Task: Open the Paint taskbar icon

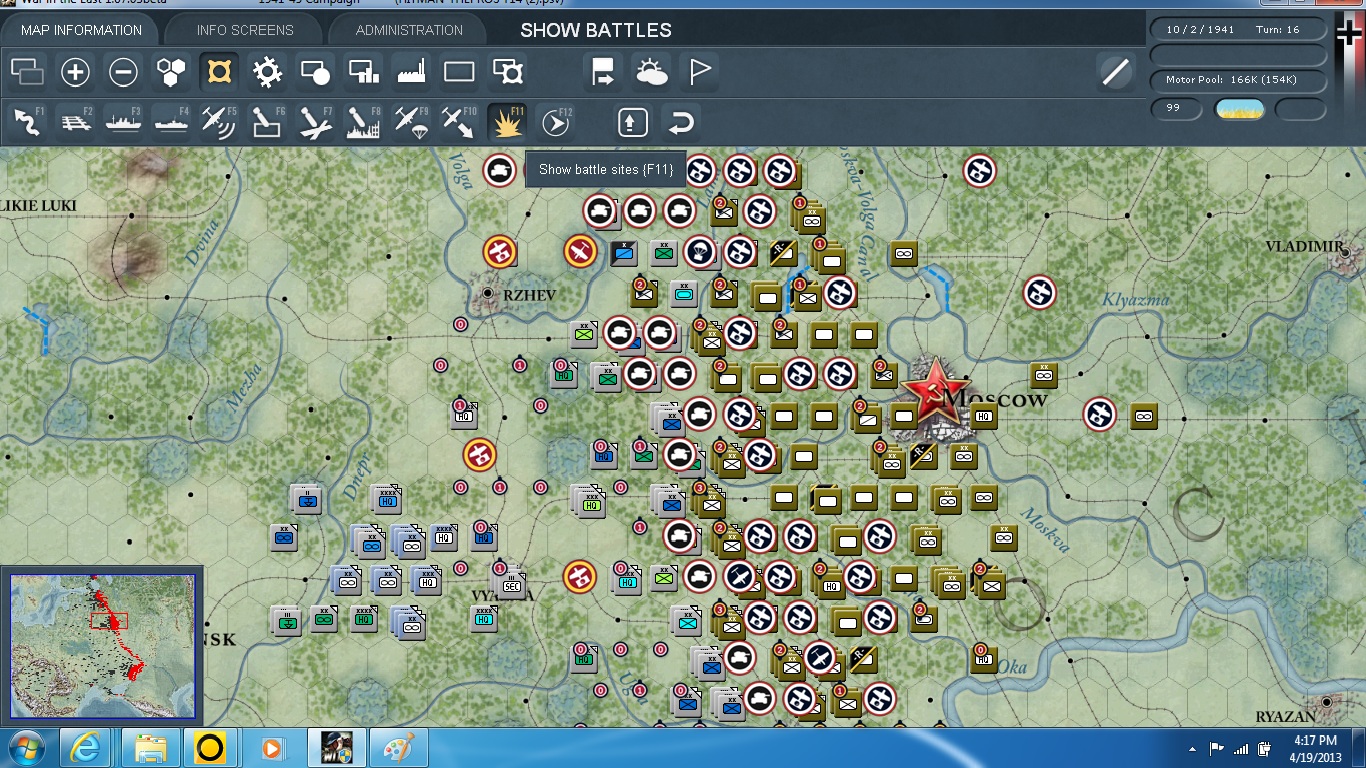Action: 399,748
